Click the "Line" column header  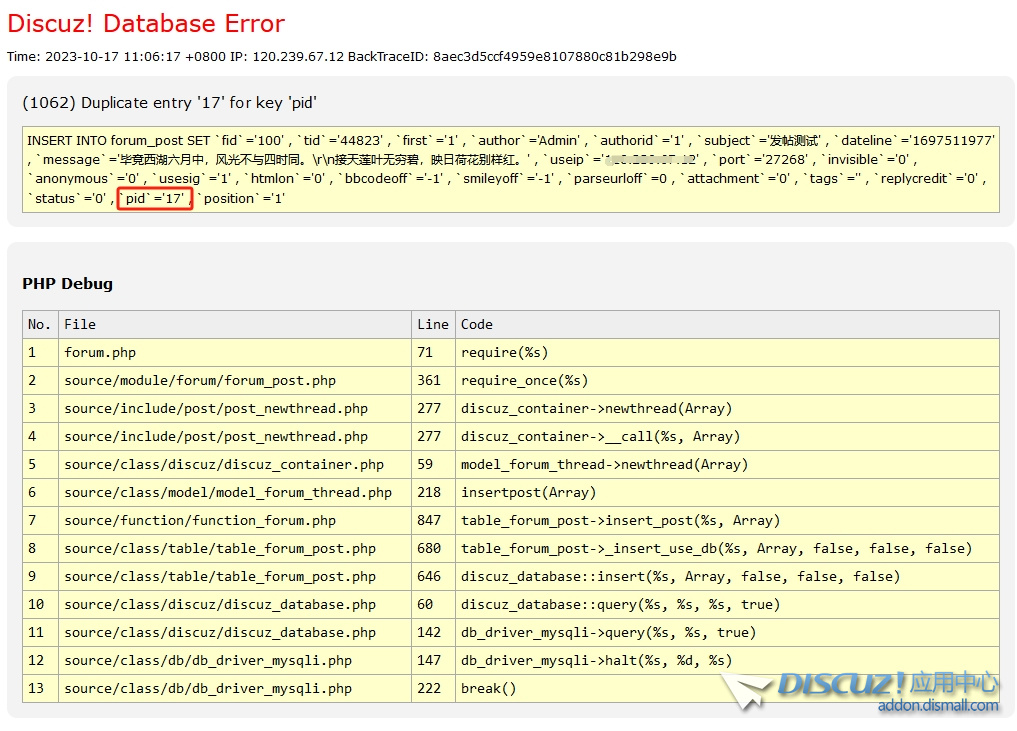[433, 324]
